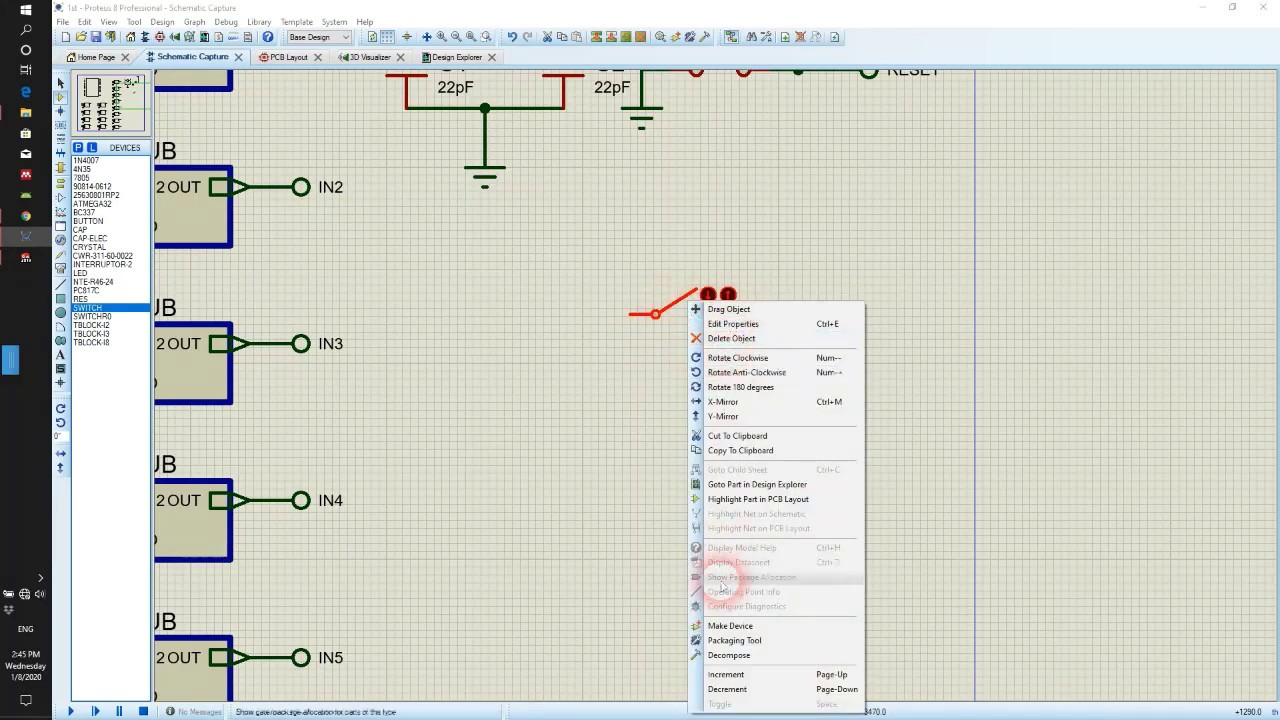Select the Terminals Mode tool
This screenshot has height=720, width=1280.
click(x=61, y=182)
